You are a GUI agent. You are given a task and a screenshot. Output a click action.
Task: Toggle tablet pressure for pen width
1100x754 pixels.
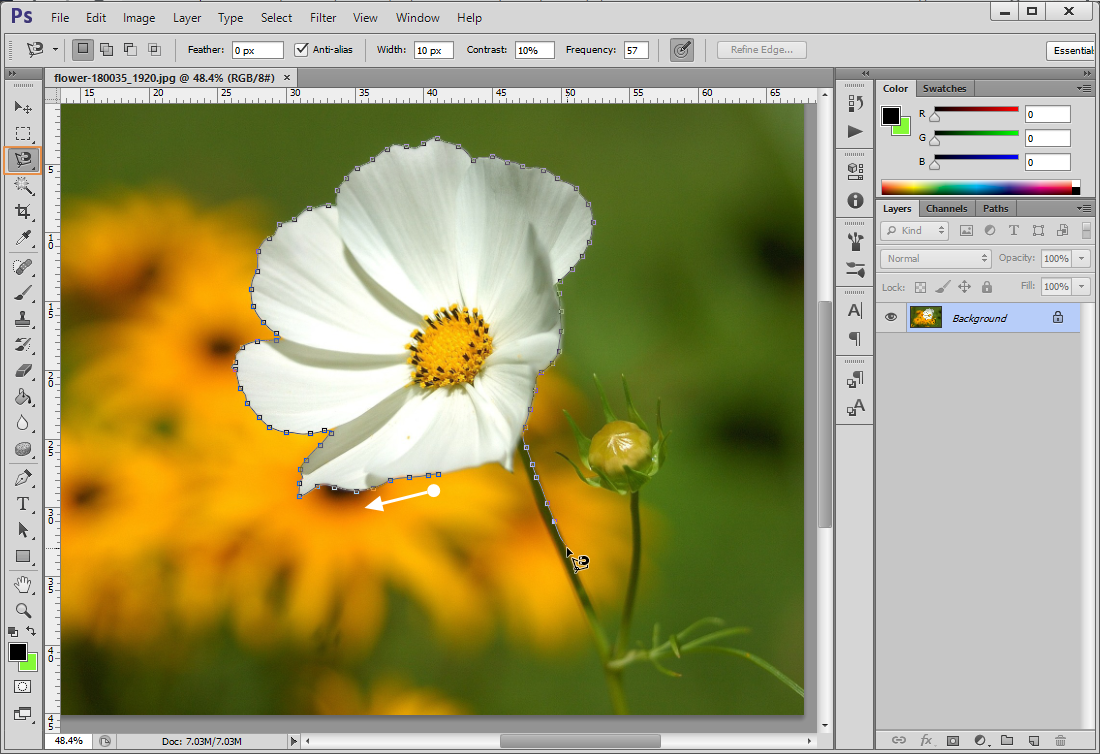(x=682, y=50)
